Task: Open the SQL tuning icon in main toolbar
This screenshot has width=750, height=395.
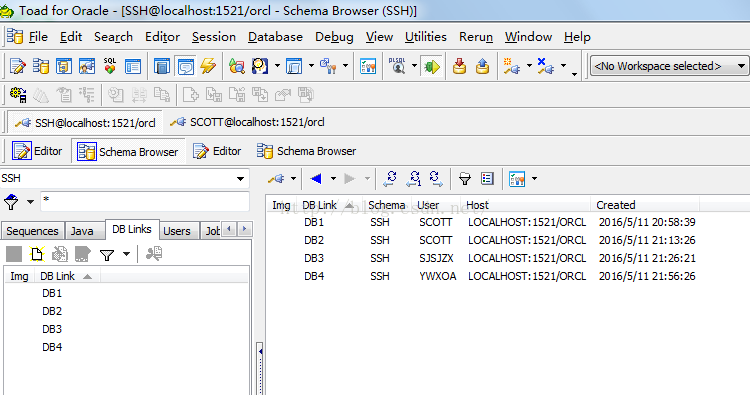Action: click(110, 66)
